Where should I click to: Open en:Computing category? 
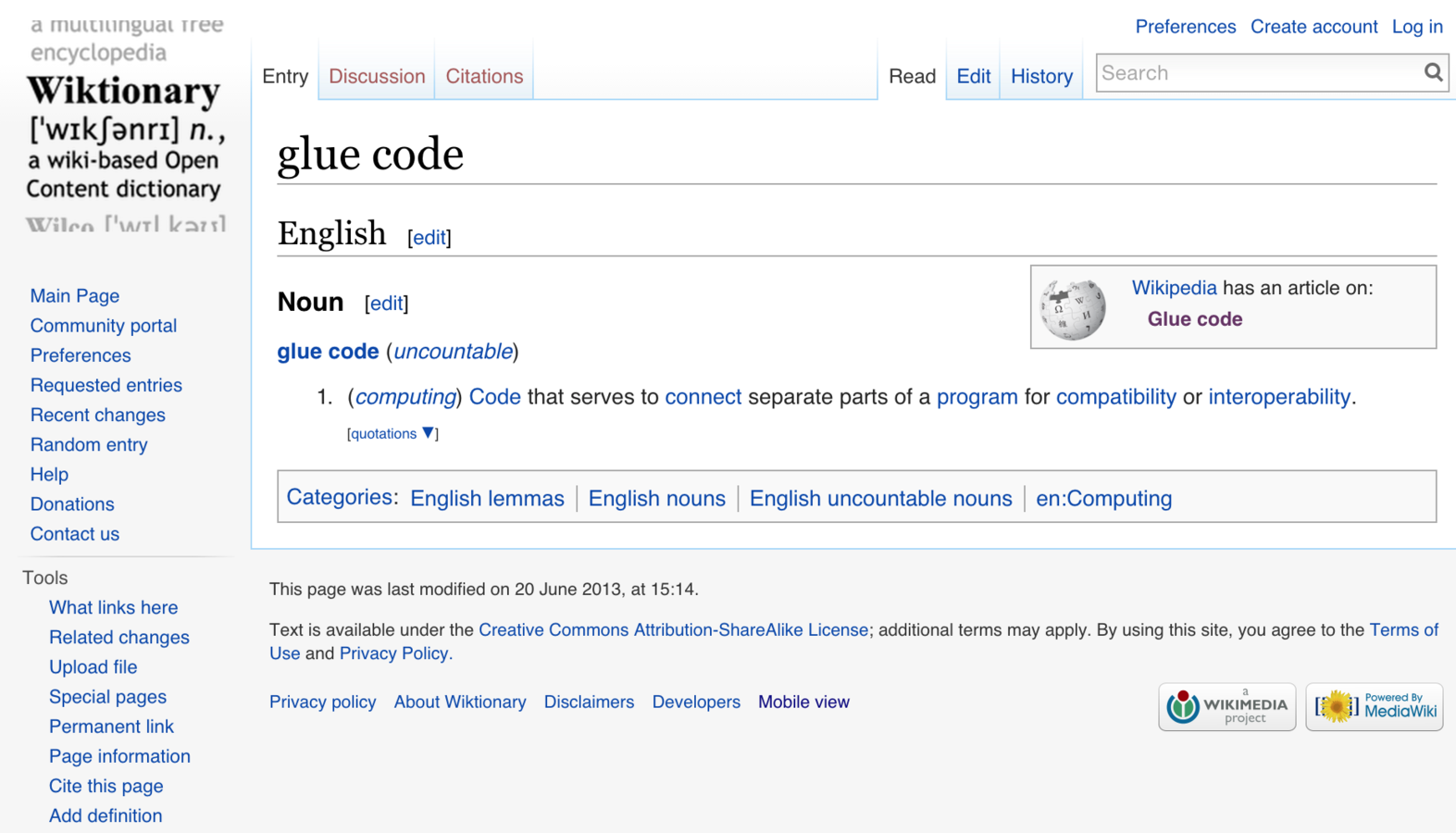pos(1103,499)
